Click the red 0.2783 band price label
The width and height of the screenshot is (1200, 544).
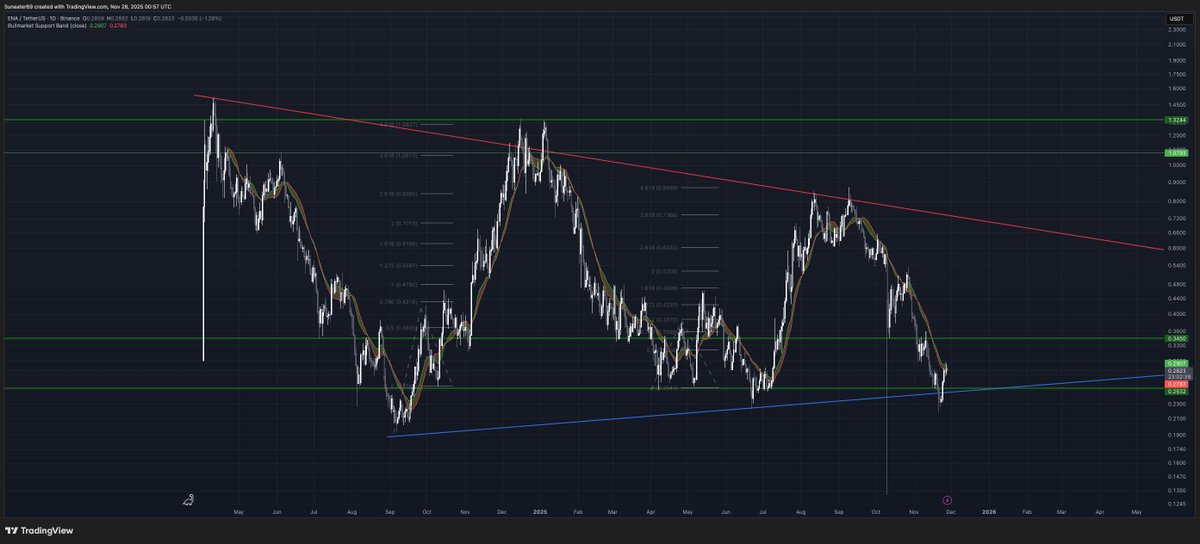[x=1175, y=384]
